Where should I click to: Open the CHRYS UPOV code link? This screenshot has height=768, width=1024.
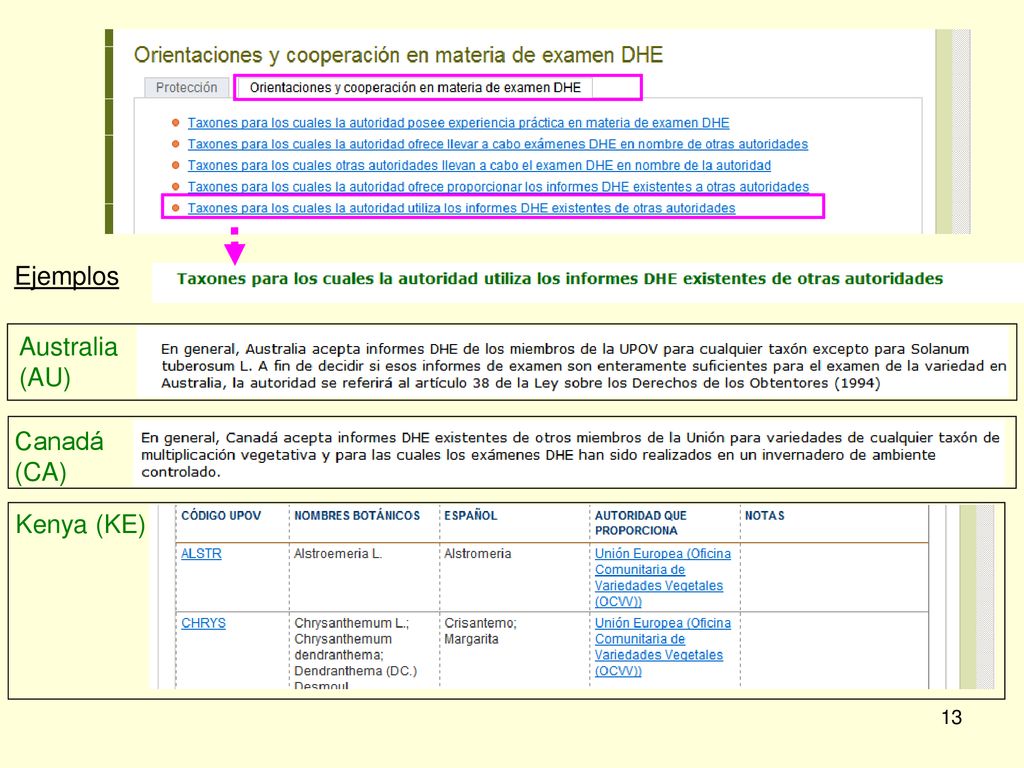203,623
